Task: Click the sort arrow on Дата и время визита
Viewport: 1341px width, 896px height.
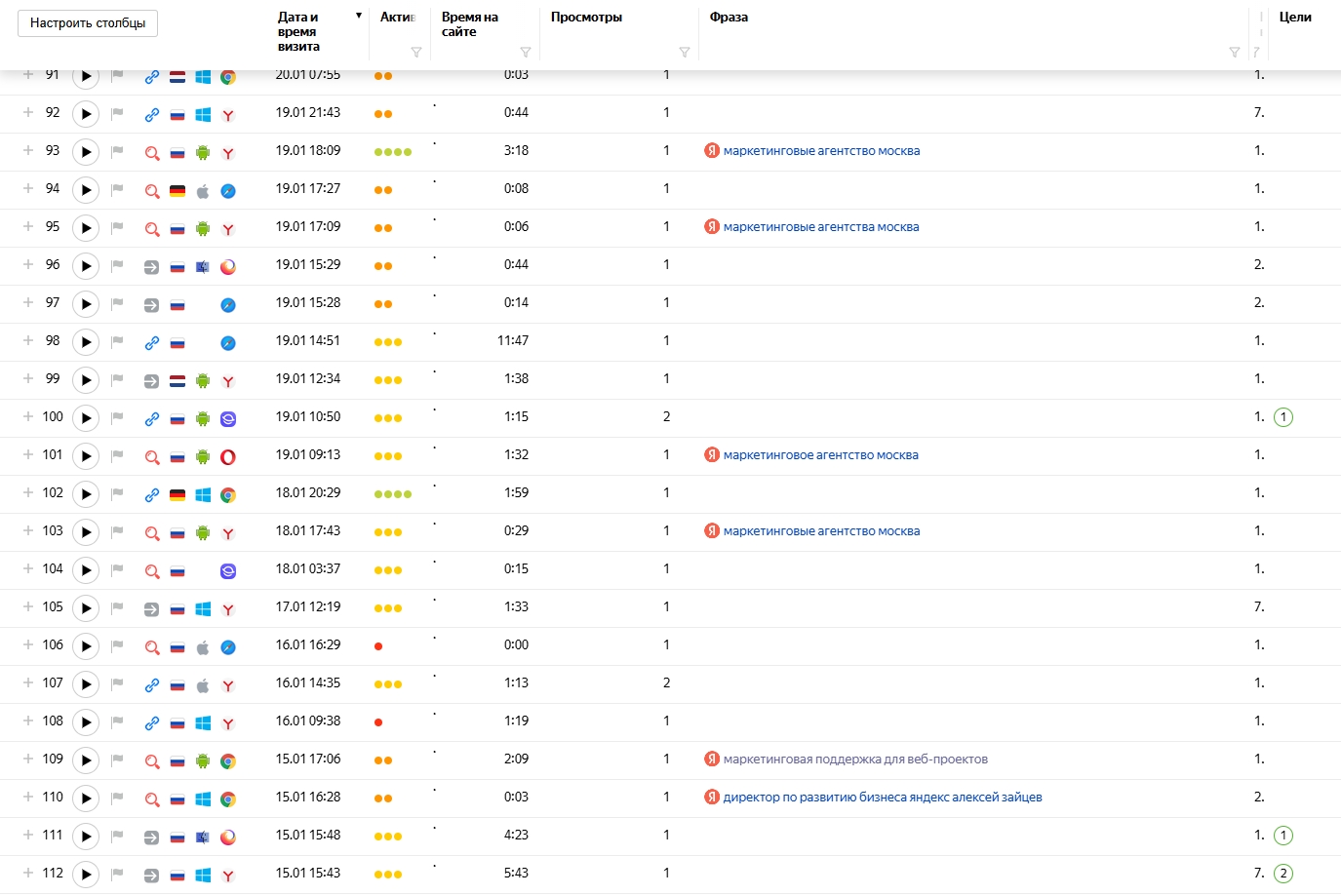Action: point(359,16)
